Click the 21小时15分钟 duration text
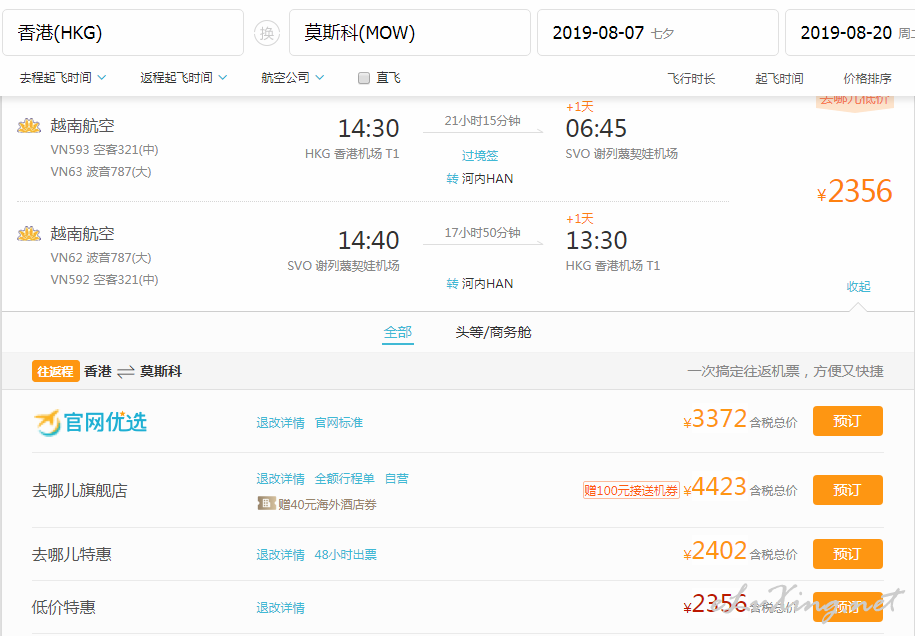The width and height of the screenshot is (915, 636). (482, 121)
